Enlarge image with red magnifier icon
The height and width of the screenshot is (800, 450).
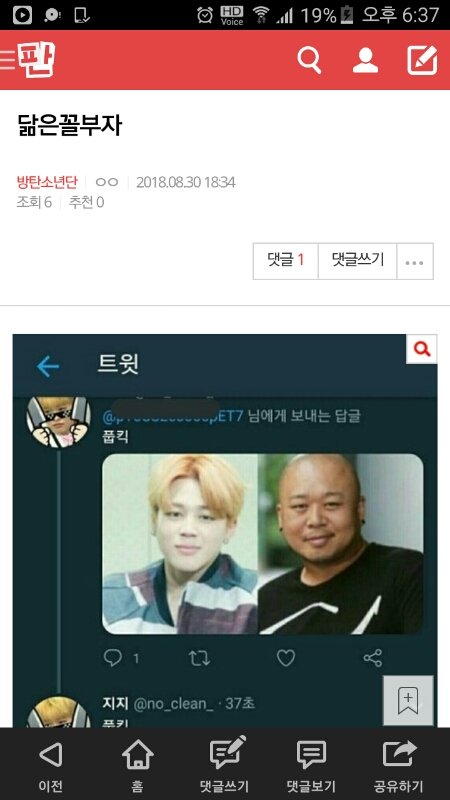421,349
